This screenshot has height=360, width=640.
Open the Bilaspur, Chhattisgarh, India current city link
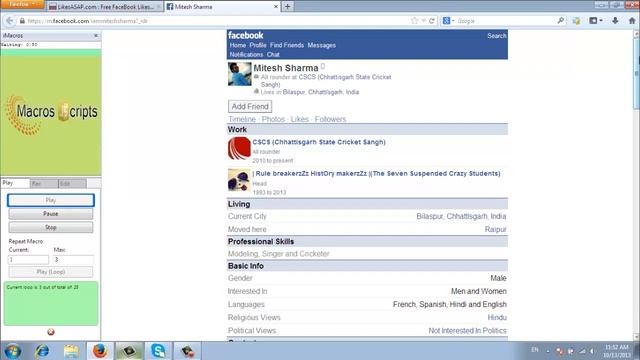click(x=461, y=216)
